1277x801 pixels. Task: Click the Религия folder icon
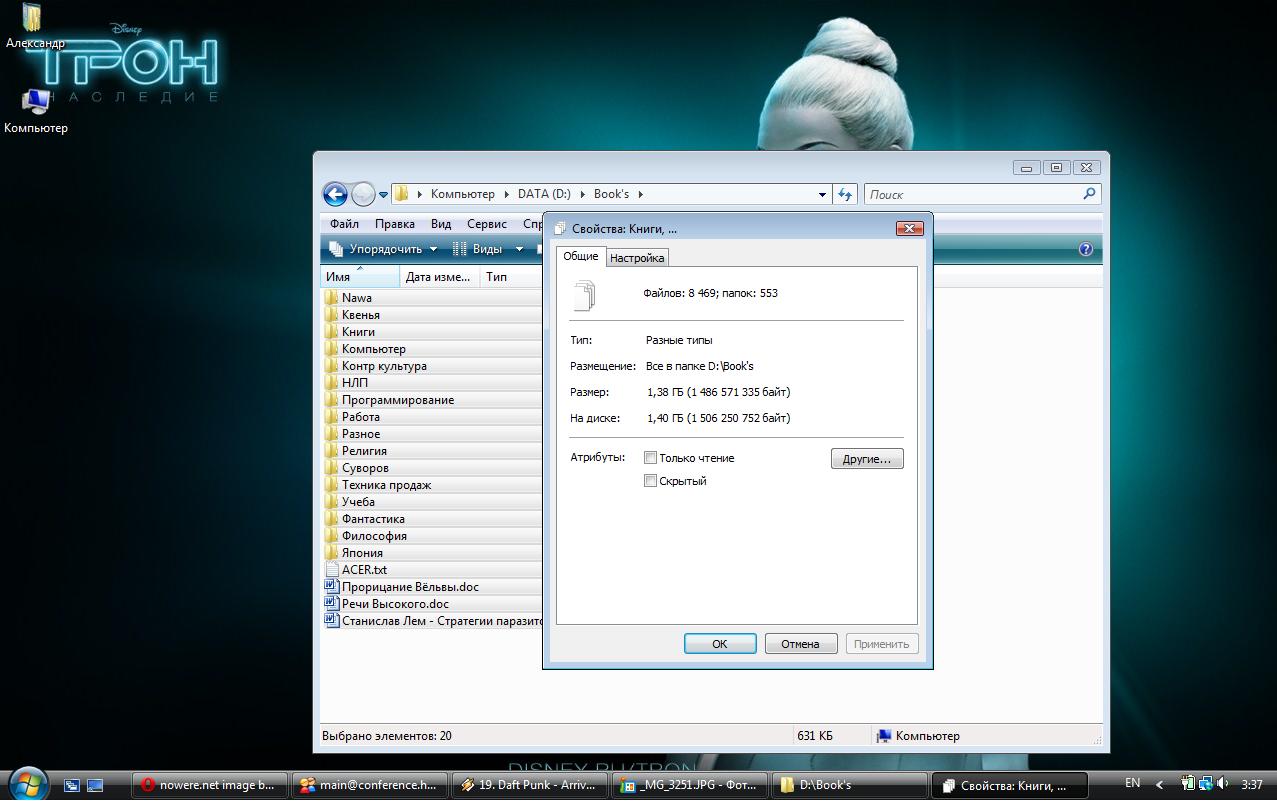point(332,450)
